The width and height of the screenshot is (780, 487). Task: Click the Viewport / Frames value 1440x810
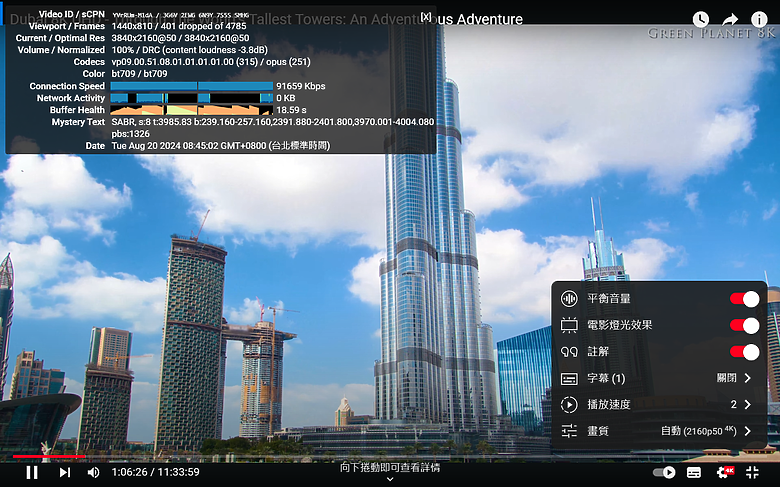coord(179,26)
